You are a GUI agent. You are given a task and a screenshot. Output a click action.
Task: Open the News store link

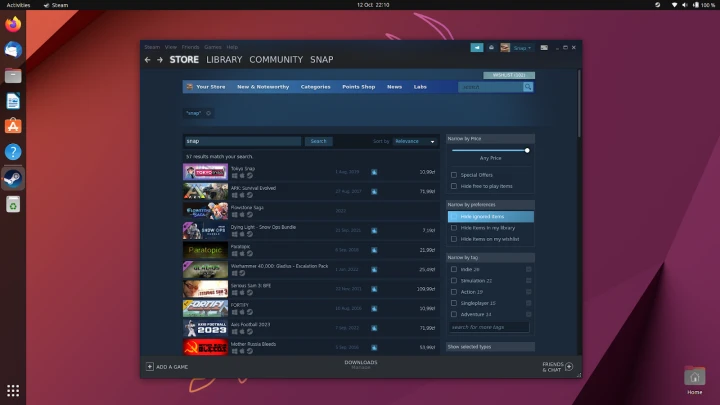point(394,87)
